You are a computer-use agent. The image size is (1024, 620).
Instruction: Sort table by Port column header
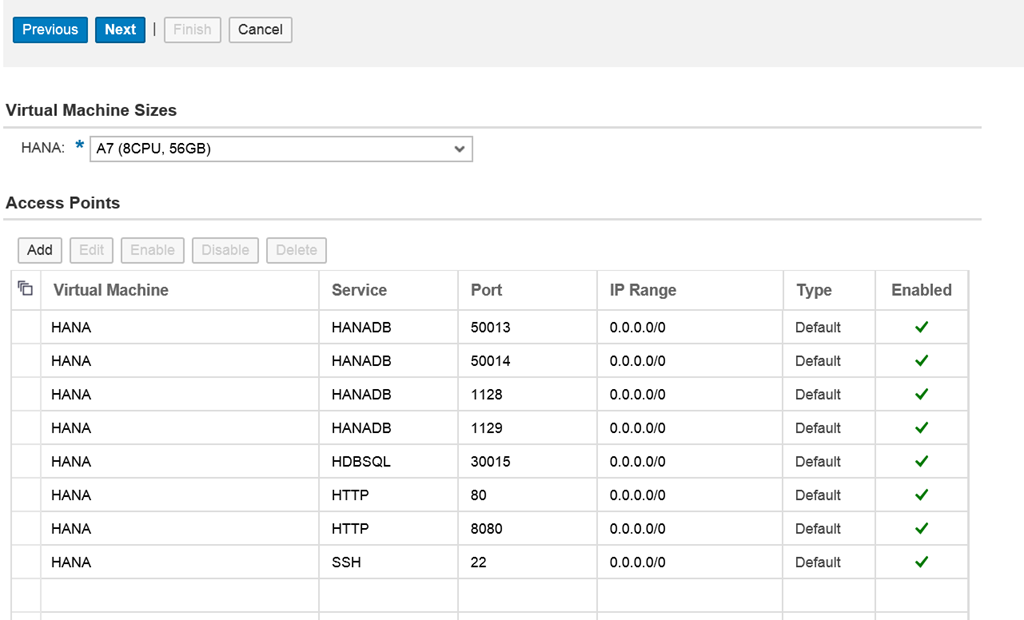pyautogui.click(x=487, y=290)
